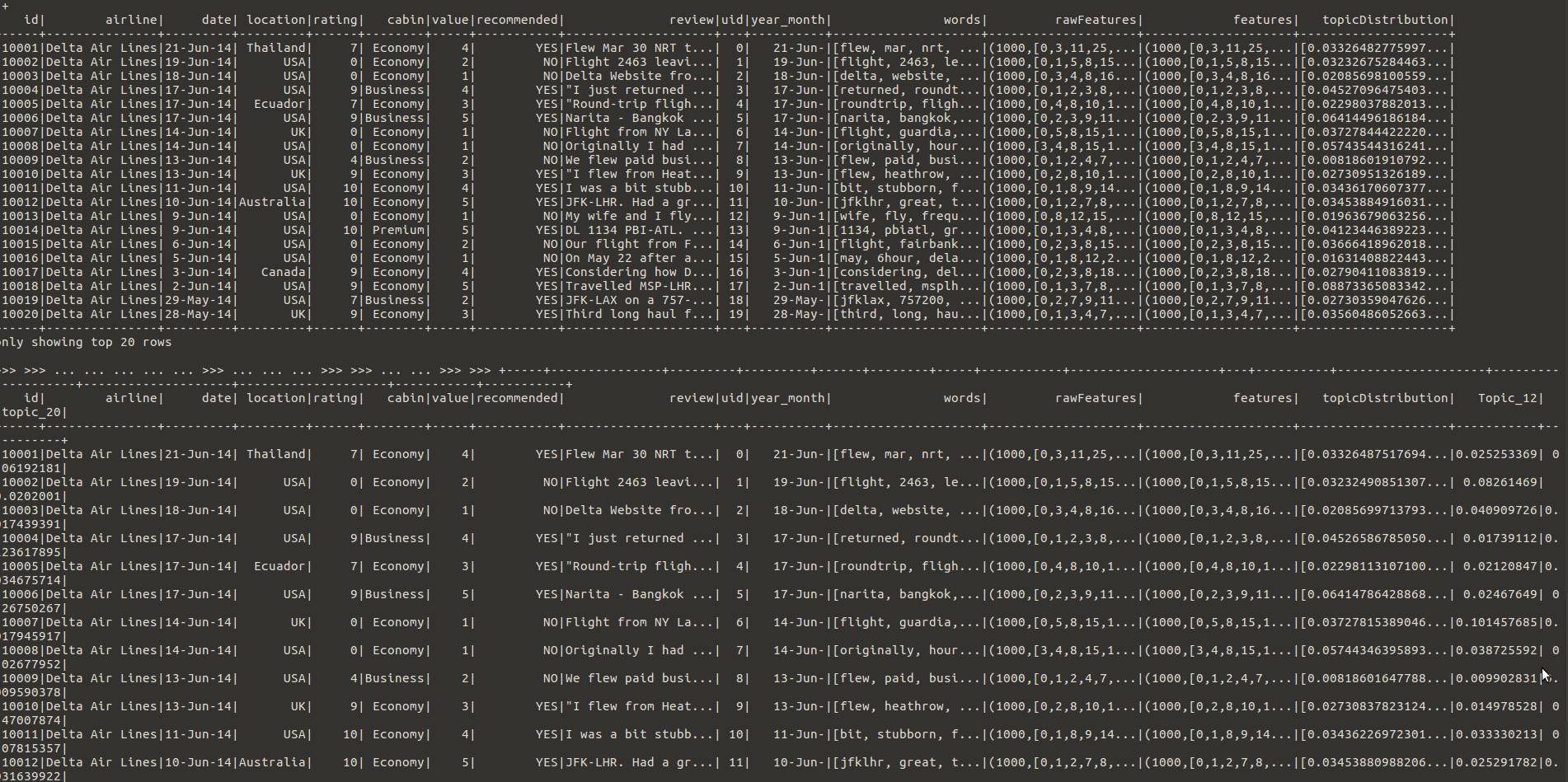This screenshot has width=1568, height=782.
Task: Click words cell '[may, 6hour, dela...'
Action: (x=907, y=258)
